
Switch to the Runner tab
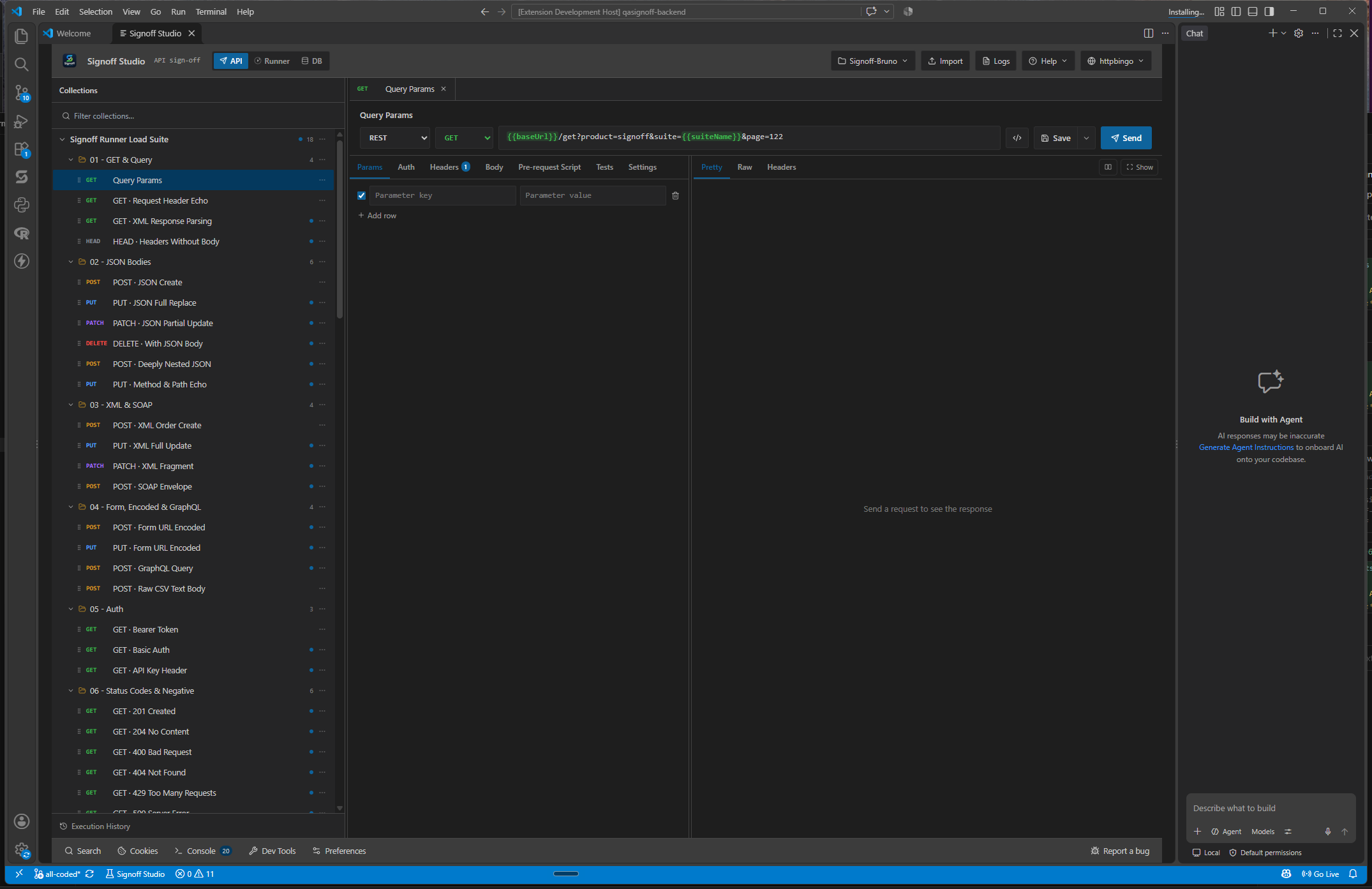click(272, 61)
